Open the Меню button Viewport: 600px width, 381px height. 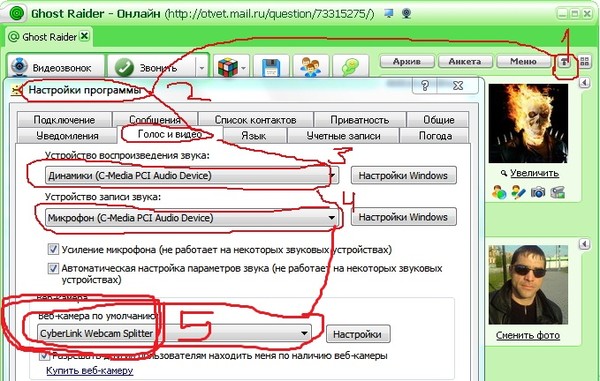click(x=523, y=61)
